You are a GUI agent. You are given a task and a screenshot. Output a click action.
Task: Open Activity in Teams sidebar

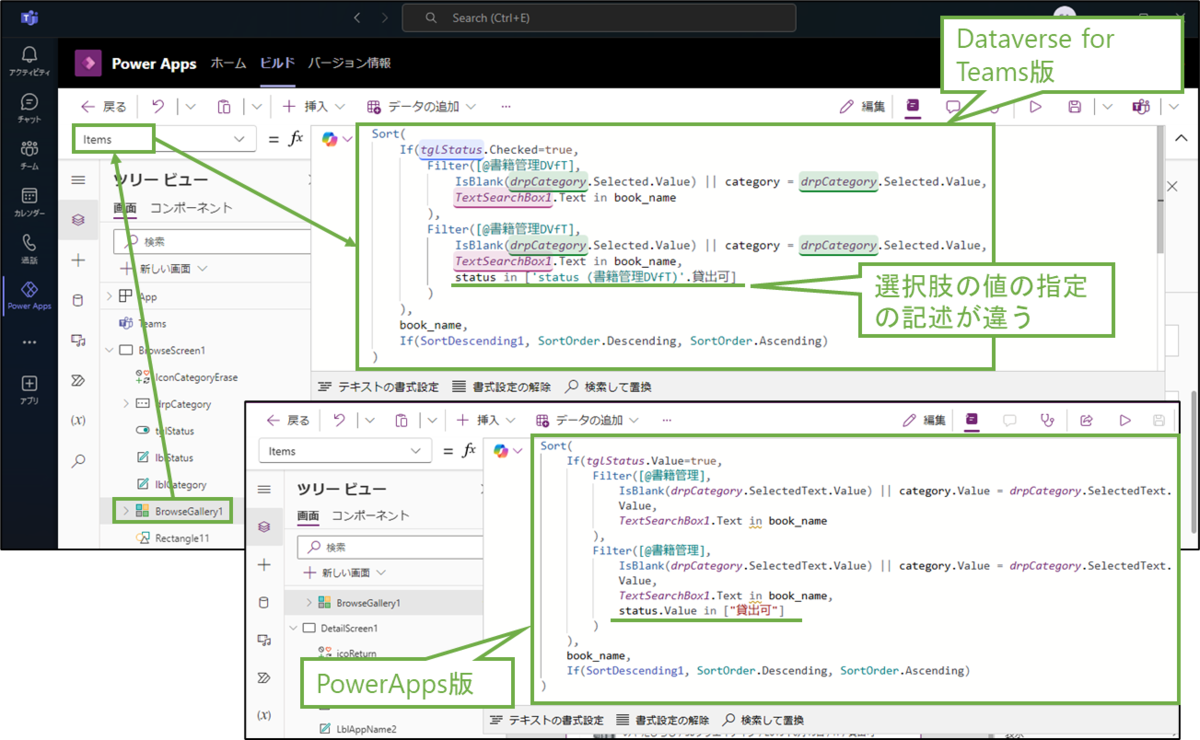[x=29, y=61]
